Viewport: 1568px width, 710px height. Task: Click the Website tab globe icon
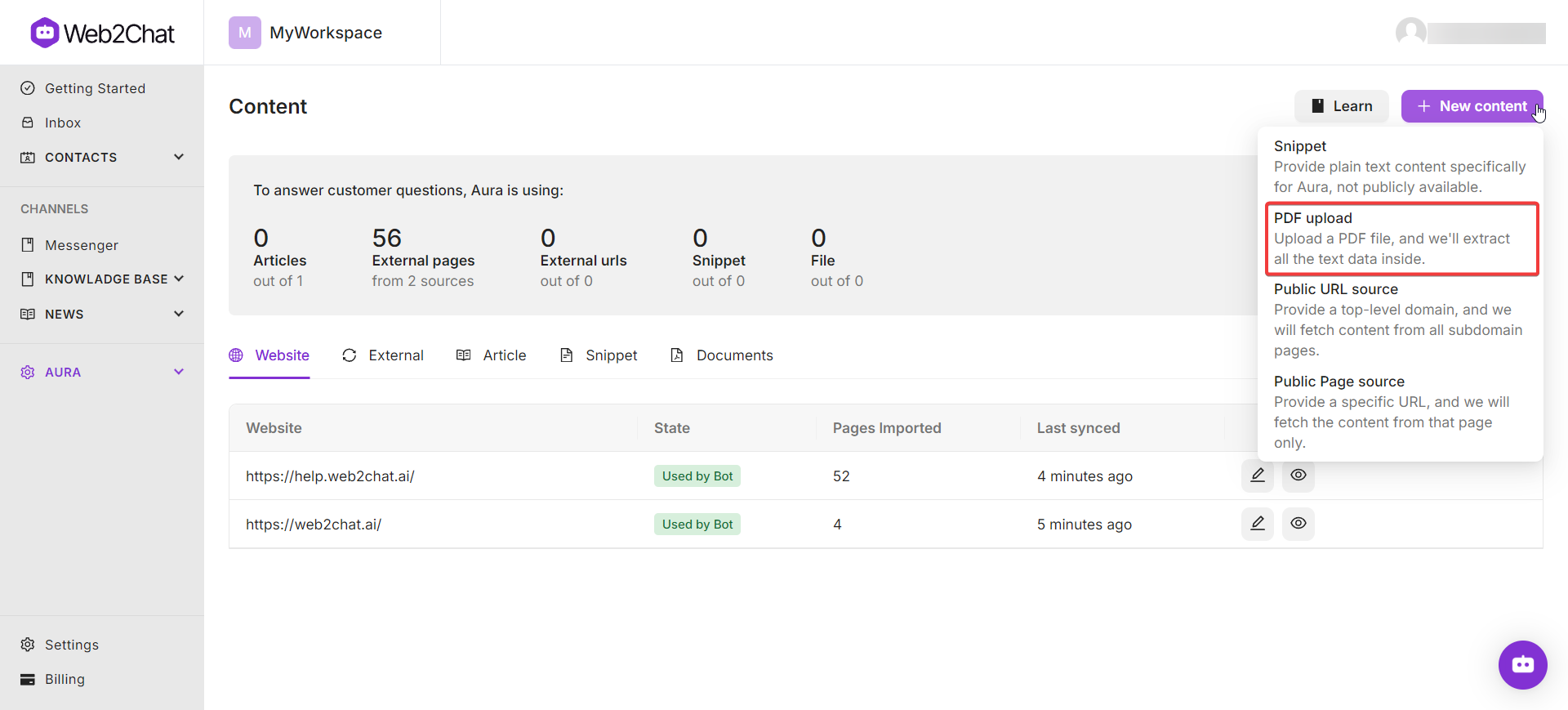pyautogui.click(x=236, y=355)
